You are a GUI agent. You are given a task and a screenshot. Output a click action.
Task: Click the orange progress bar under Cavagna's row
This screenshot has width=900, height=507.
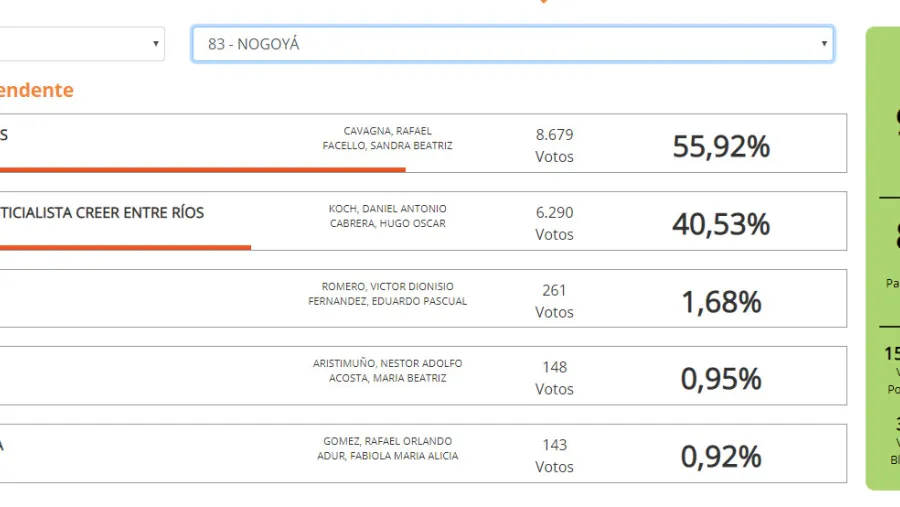click(200, 170)
